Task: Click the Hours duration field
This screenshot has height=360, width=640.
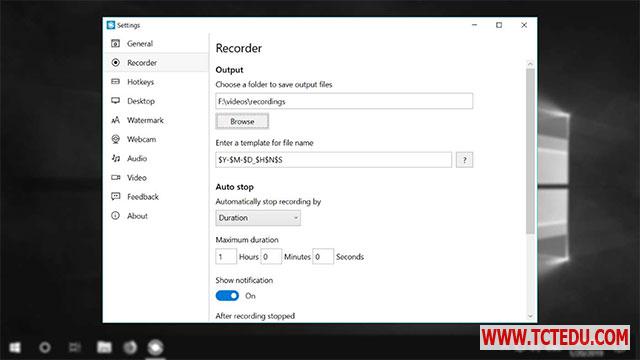Action: 226,257
